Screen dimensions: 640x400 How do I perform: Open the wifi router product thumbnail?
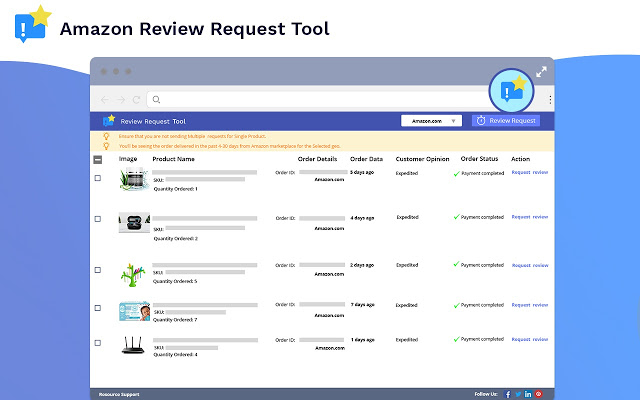(x=133, y=345)
